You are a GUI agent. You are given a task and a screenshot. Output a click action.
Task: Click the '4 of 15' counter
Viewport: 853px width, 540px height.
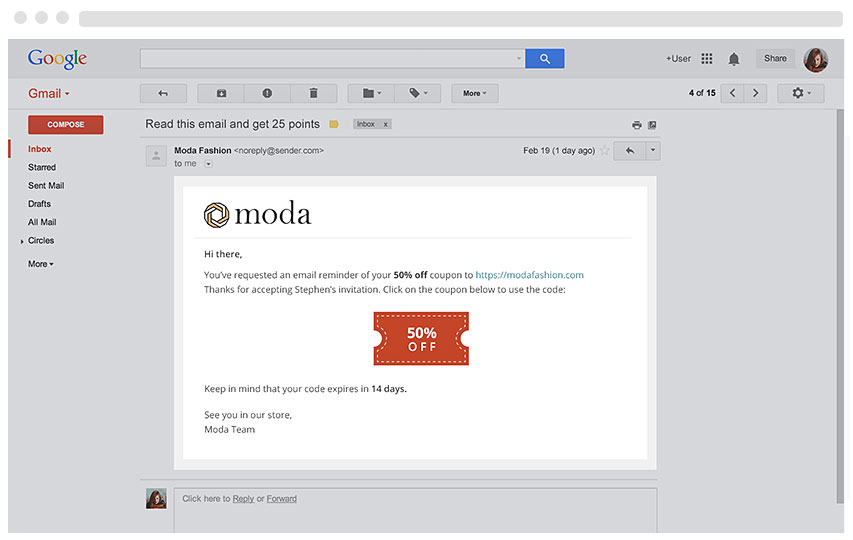(x=702, y=93)
